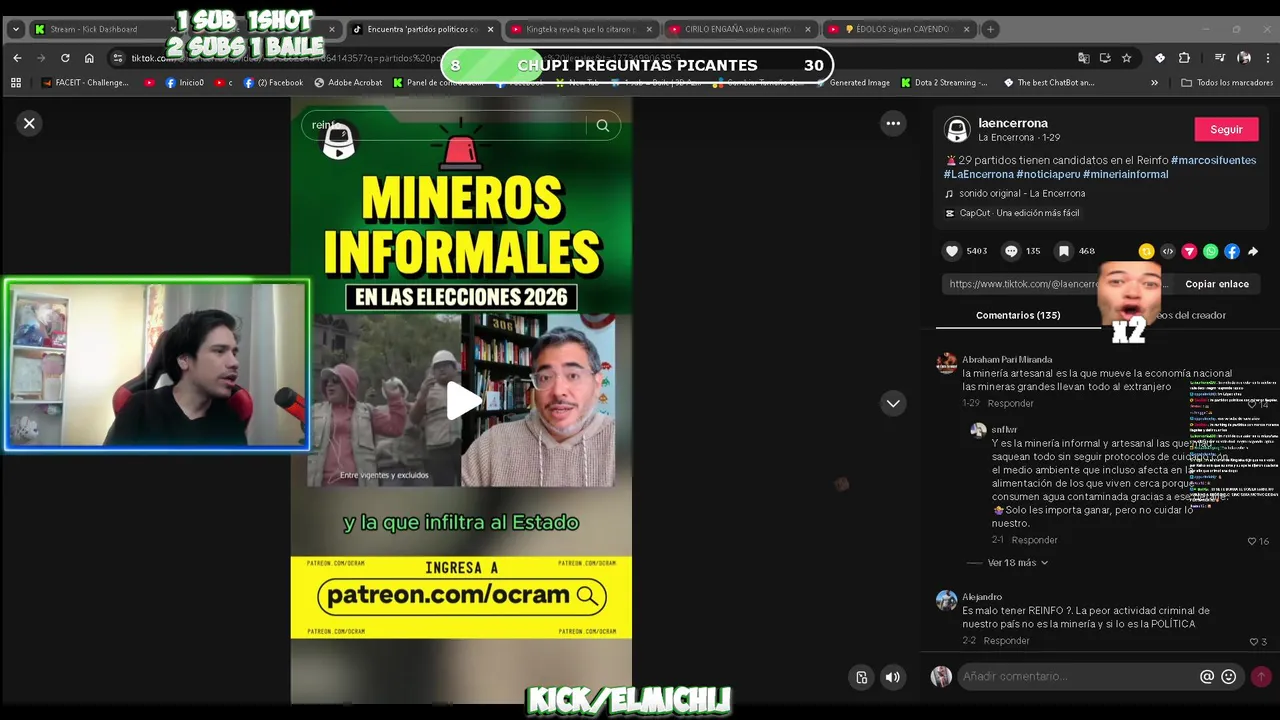This screenshot has height=720, width=1280.
Task: Open hashtag #mineriainformal
Action: [1125, 174]
